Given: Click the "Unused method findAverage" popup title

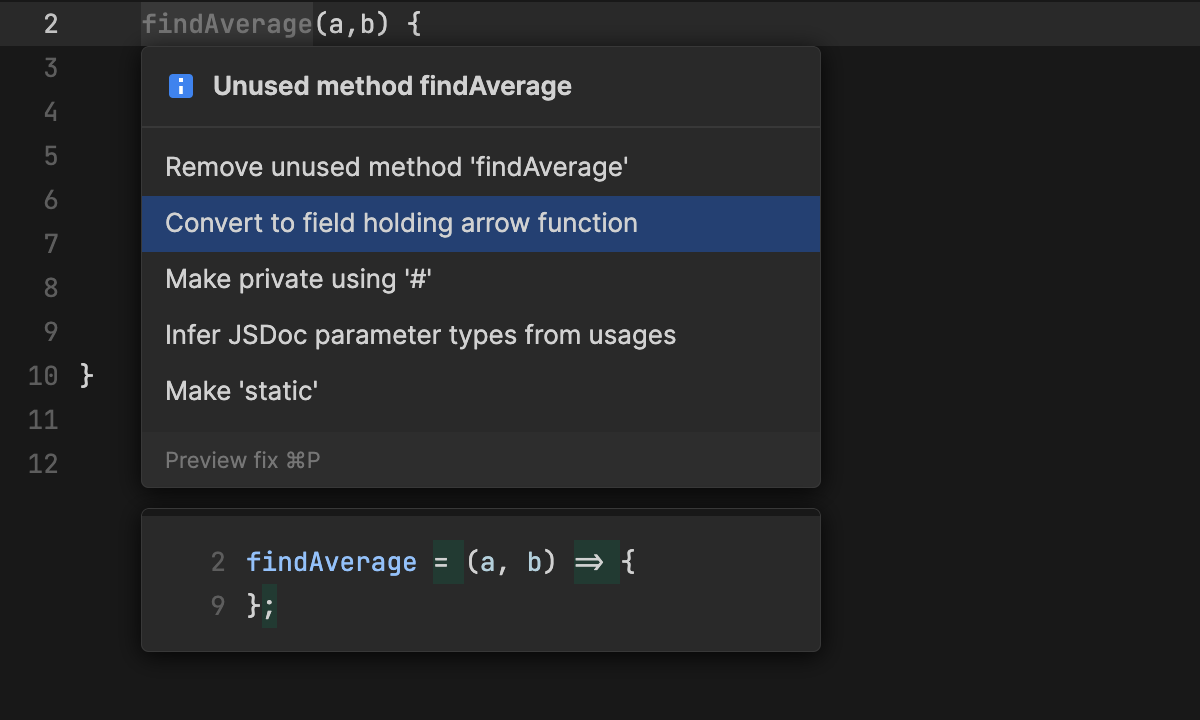Looking at the screenshot, I should [x=392, y=86].
